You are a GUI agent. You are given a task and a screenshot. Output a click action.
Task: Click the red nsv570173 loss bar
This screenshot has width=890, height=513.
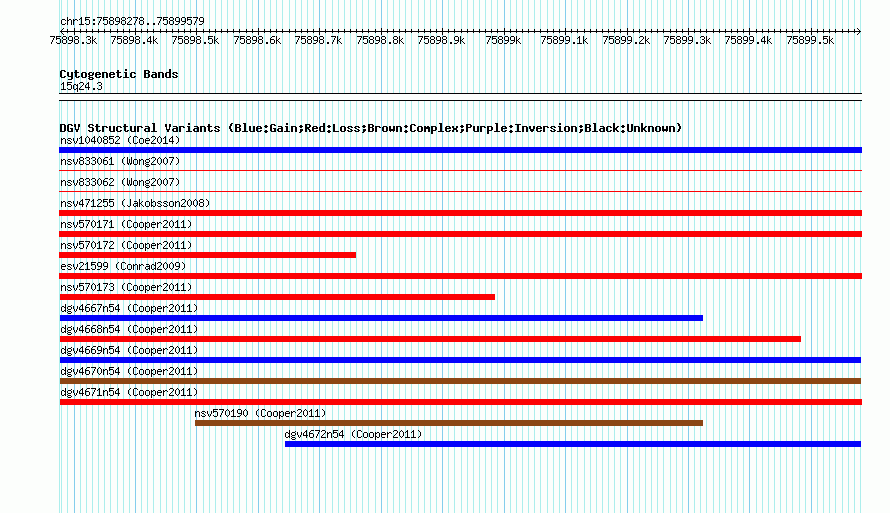277,297
